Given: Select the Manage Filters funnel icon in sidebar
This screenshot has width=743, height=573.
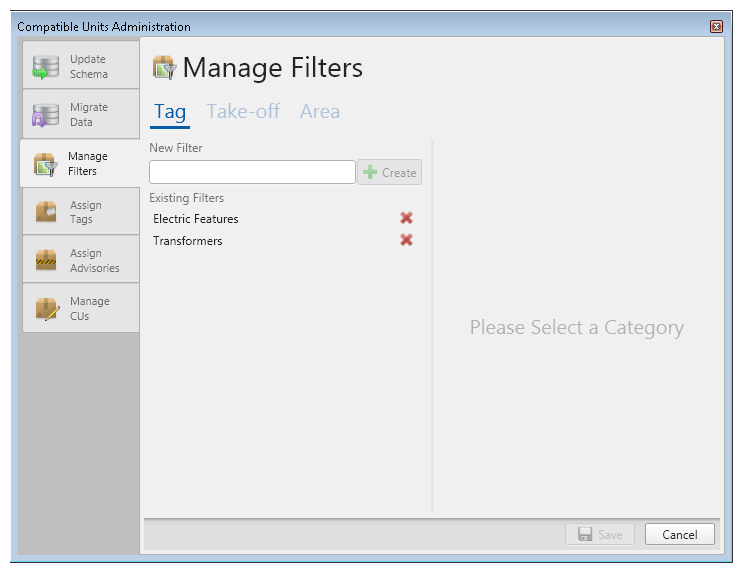Looking at the screenshot, I should [x=45, y=164].
